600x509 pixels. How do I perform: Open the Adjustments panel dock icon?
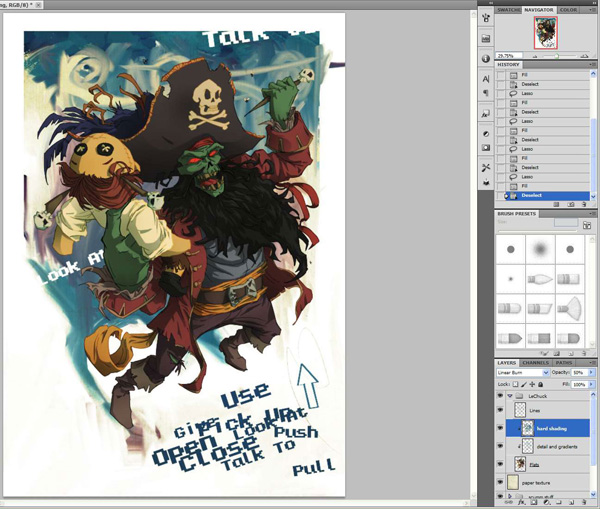[x=486, y=134]
